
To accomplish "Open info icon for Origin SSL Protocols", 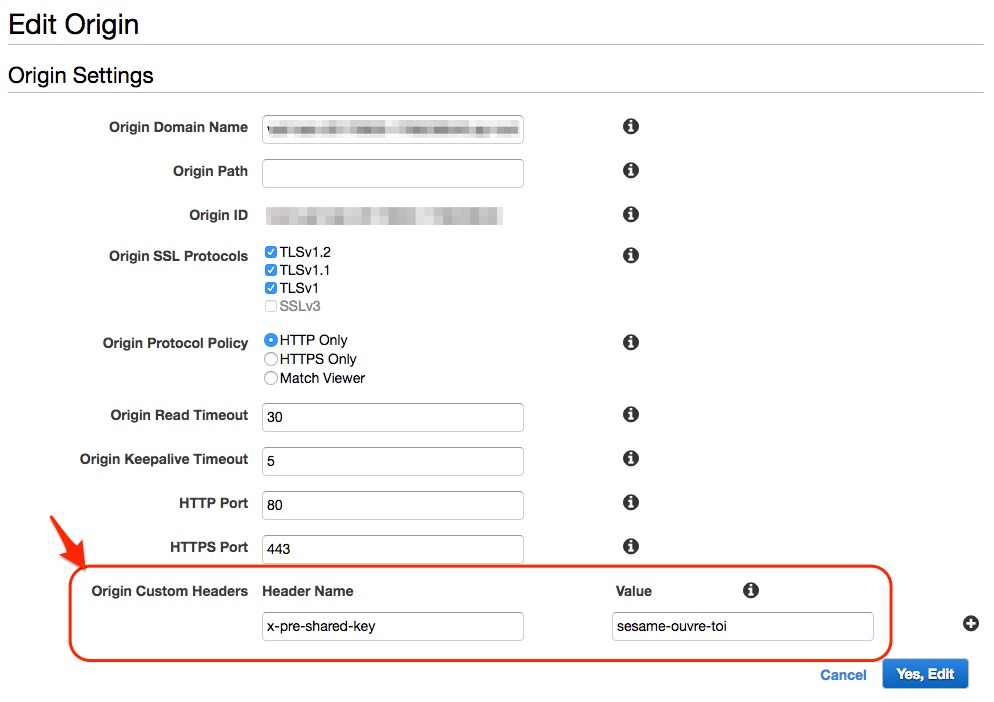I will coord(631,256).
